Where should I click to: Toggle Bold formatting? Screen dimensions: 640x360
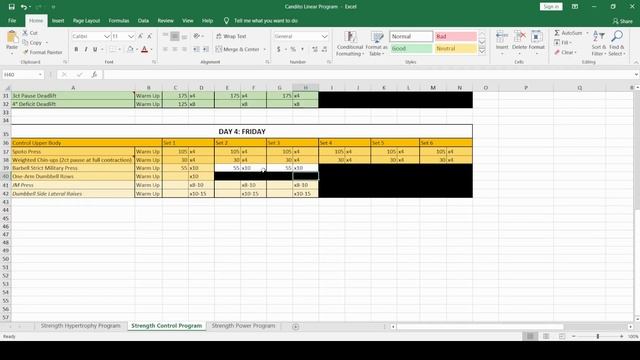pos(76,49)
